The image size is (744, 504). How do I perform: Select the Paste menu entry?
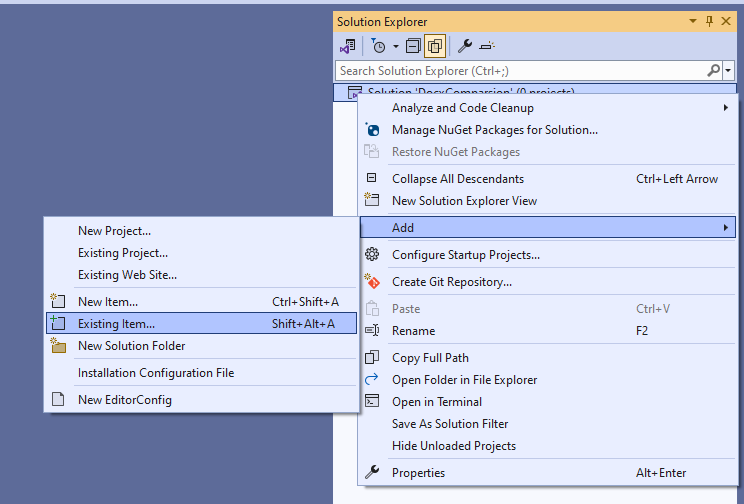click(548, 309)
